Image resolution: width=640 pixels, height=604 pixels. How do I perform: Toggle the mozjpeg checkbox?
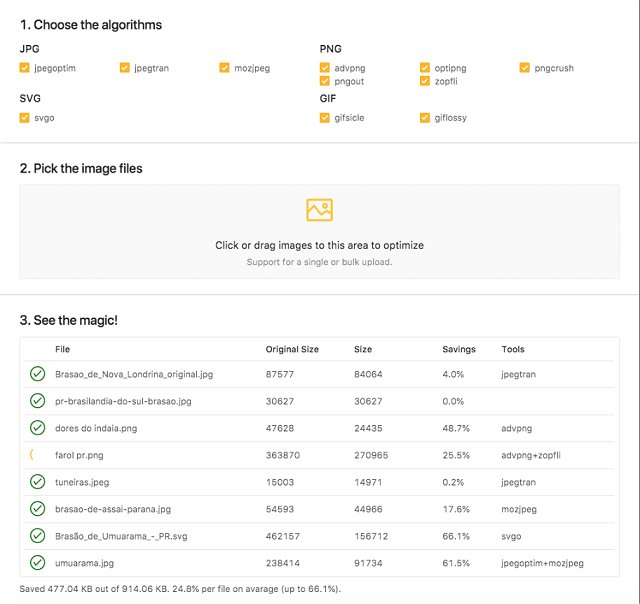coord(225,68)
